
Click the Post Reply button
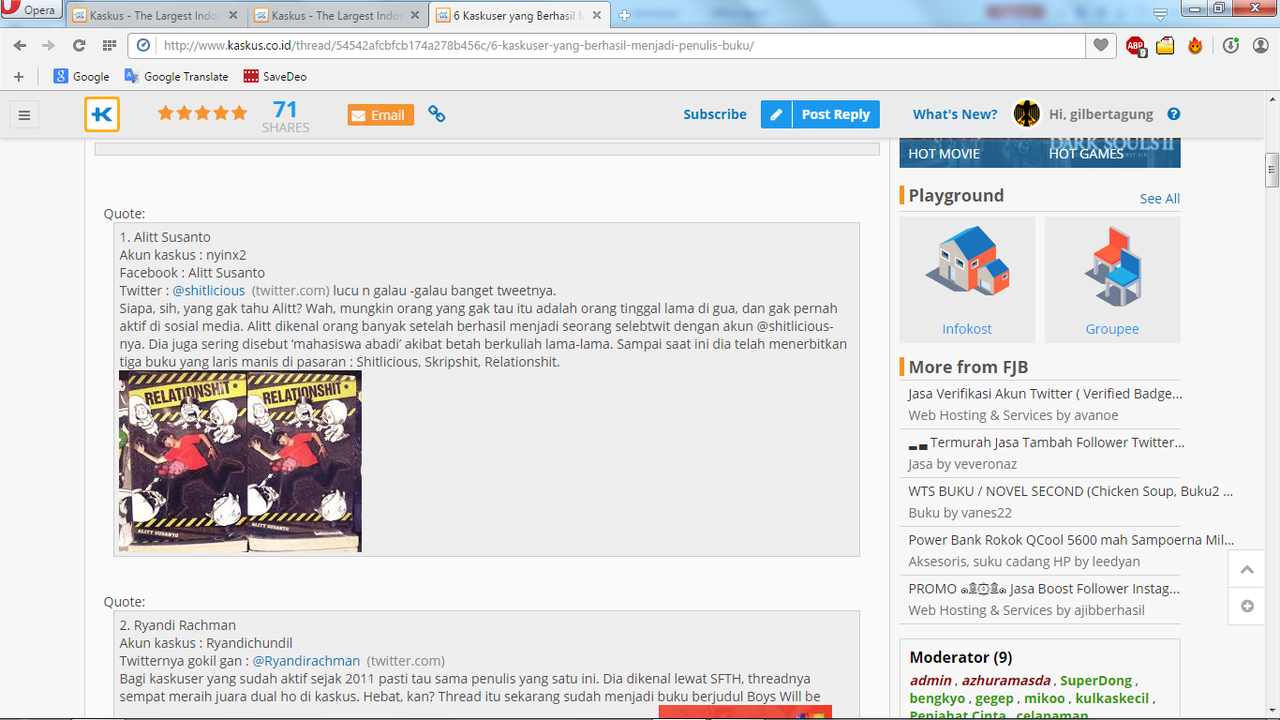click(x=836, y=114)
